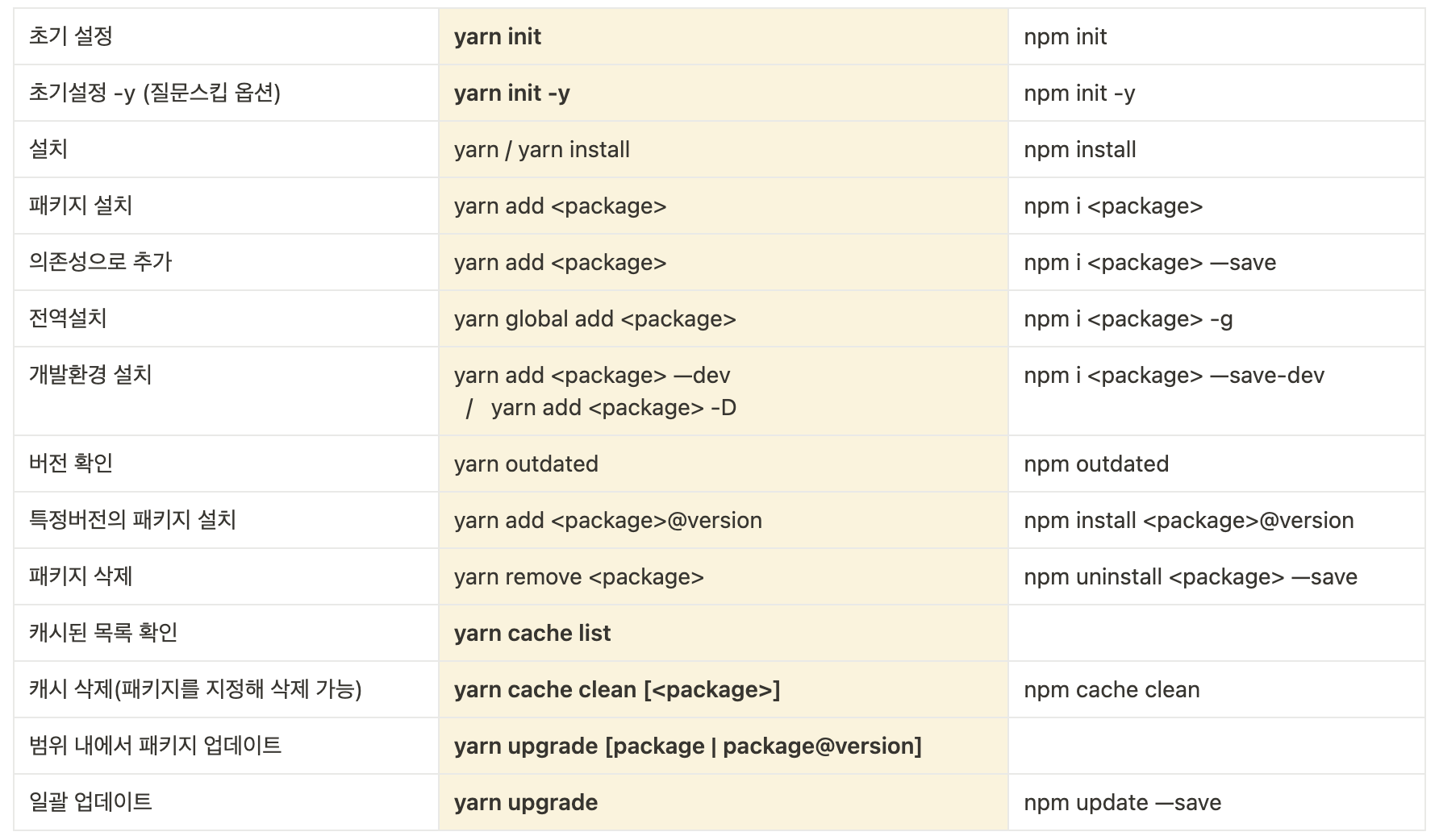
Task: Click the "yarn remove <package>" cell
Action: coord(578,577)
